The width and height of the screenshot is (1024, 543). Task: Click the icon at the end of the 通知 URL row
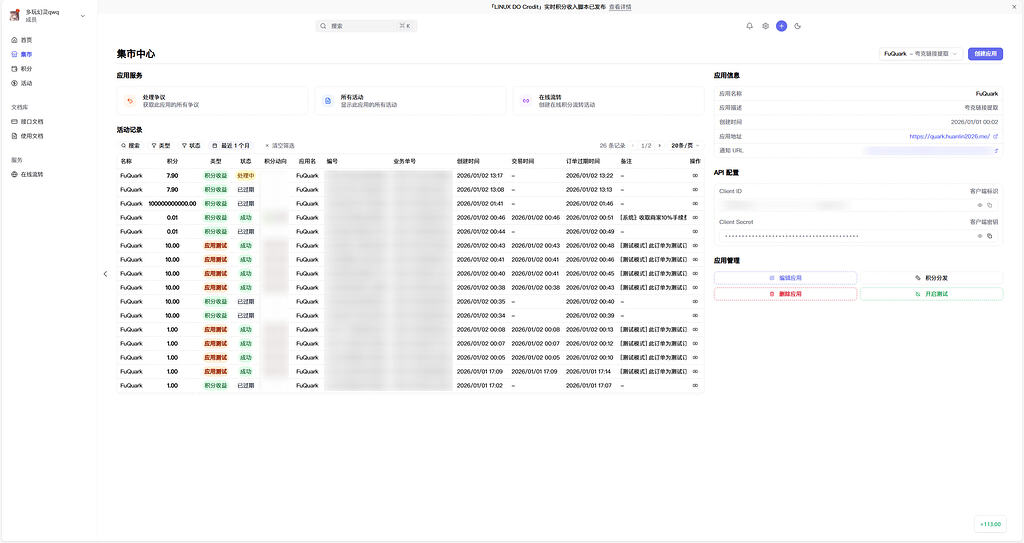tap(996, 151)
